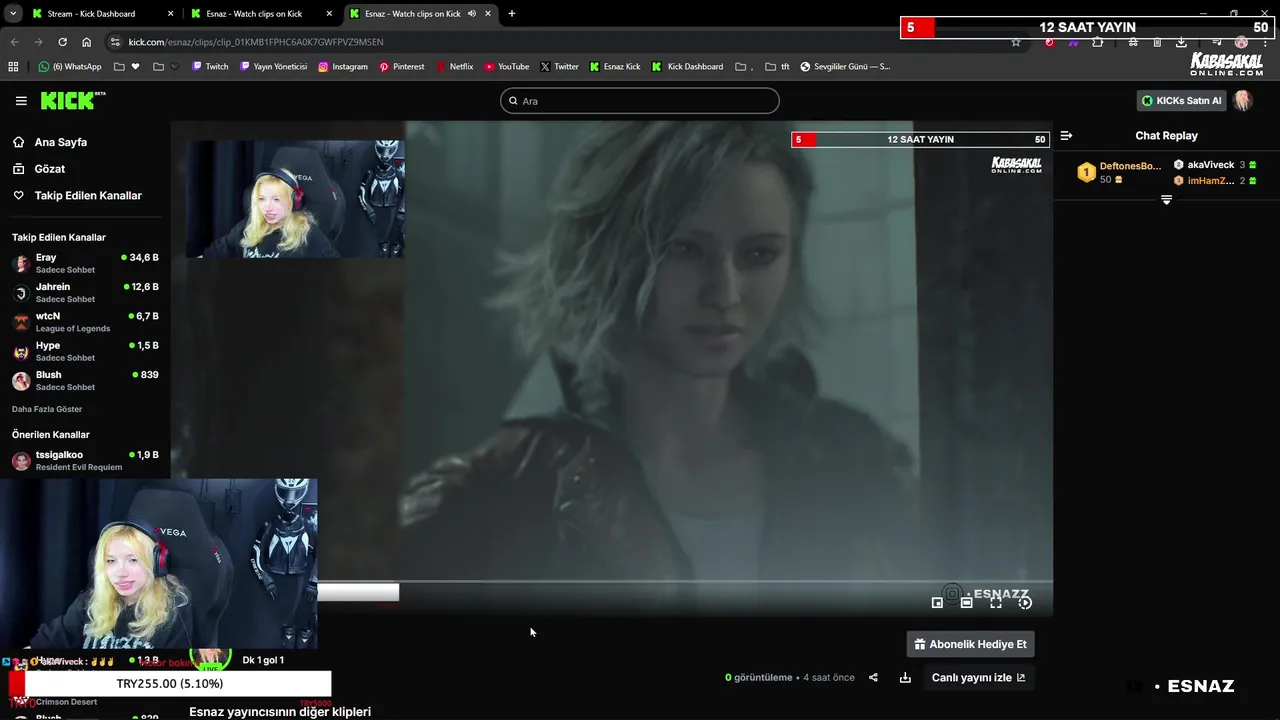Image resolution: width=1280 pixels, height=720 pixels.
Task: Click Abonelik Hediye Et button
Action: point(970,644)
